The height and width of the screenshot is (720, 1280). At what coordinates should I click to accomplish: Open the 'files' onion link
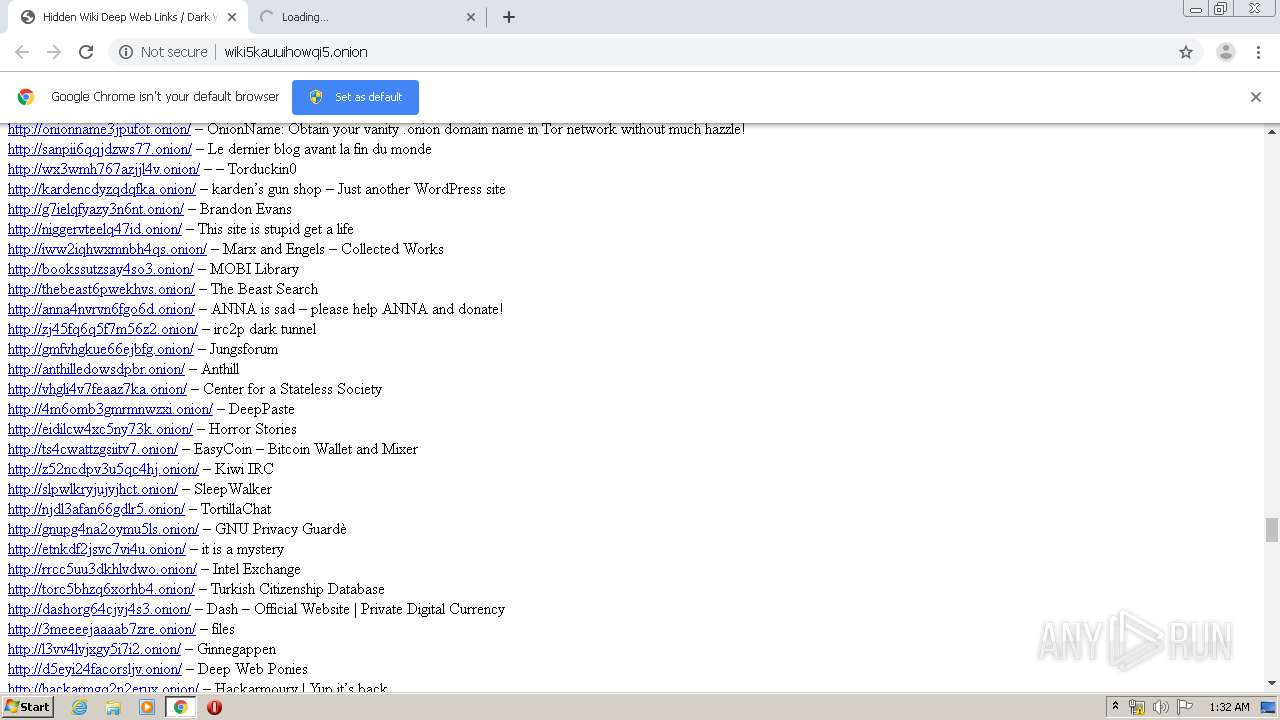coord(102,629)
